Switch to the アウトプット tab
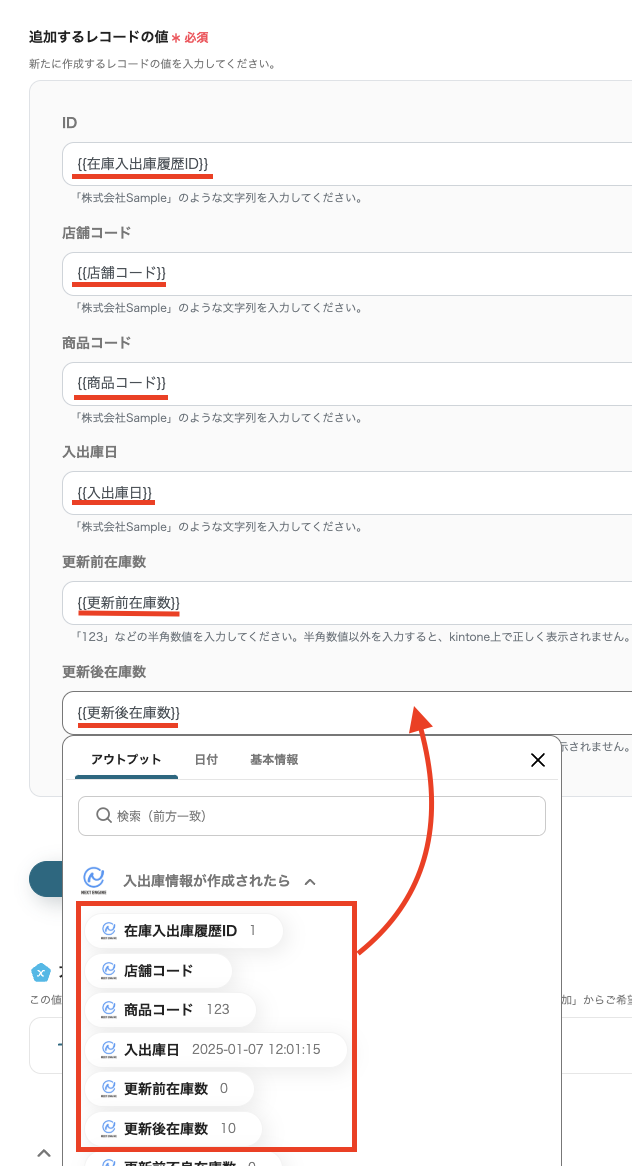Viewport: 632px width, 1166px height. click(126, 760)
